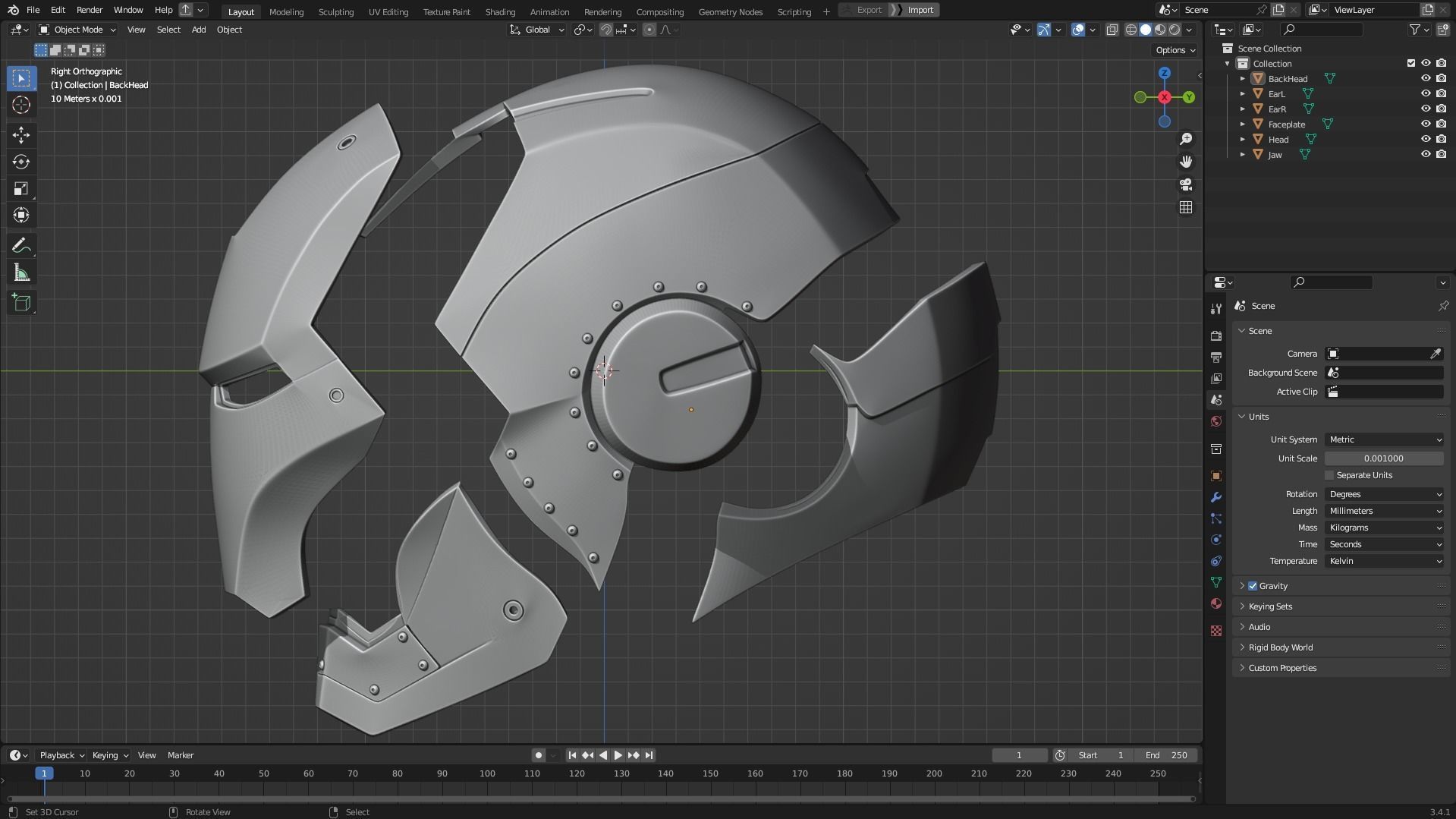This screenshot has width=1456, height=819.
Task: Hide the EarL object in viewport
Action: (x=1426, y=93)
